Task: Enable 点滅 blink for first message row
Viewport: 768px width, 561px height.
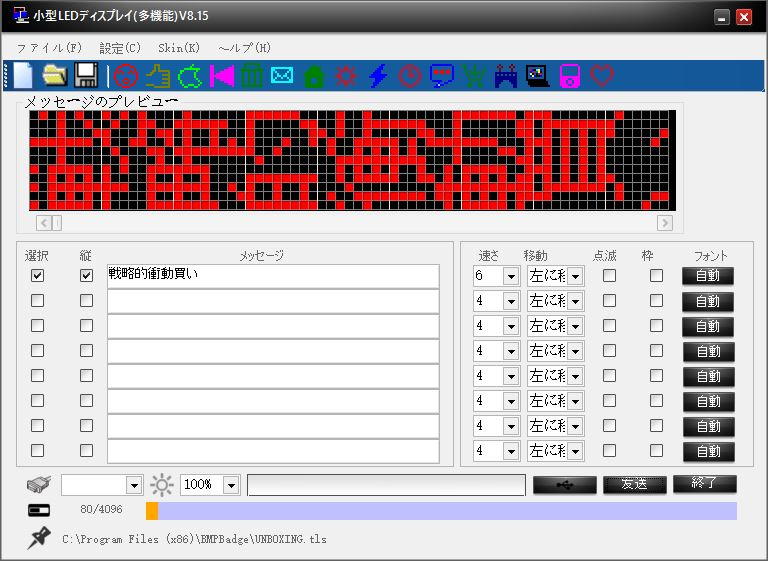Action: coord(609,275)
